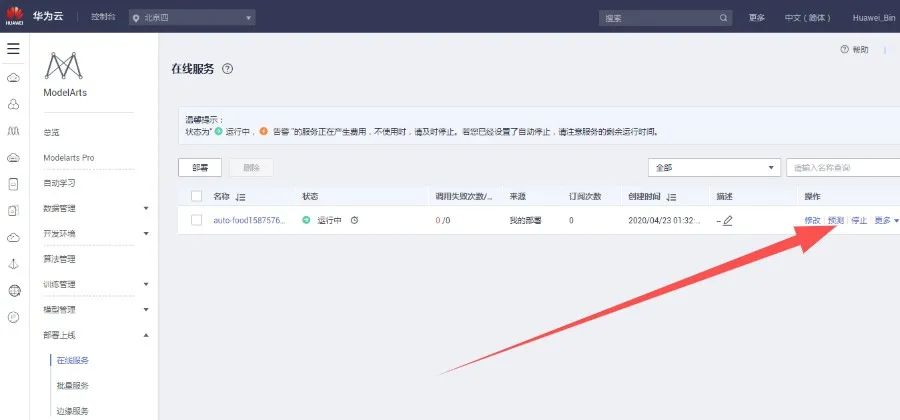Click the first cloud icon in left rail
This screenshot has height=420, width=900.
tap(14, 78)
